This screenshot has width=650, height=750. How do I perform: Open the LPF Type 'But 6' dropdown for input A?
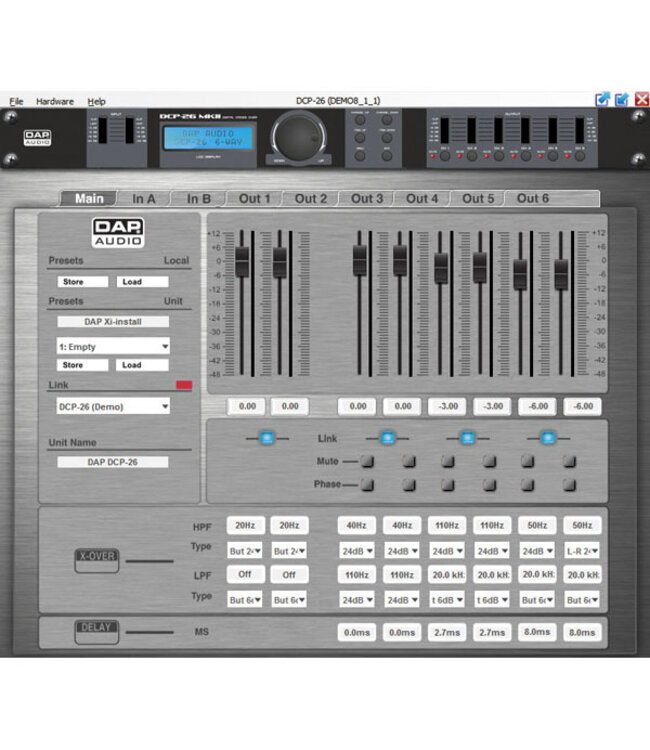click(245, 600)
